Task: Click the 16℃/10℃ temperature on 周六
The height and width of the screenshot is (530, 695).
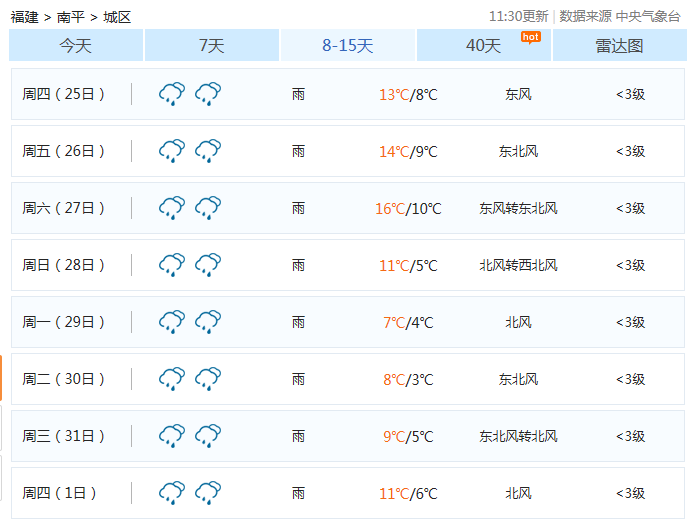Action: point(408,208)
